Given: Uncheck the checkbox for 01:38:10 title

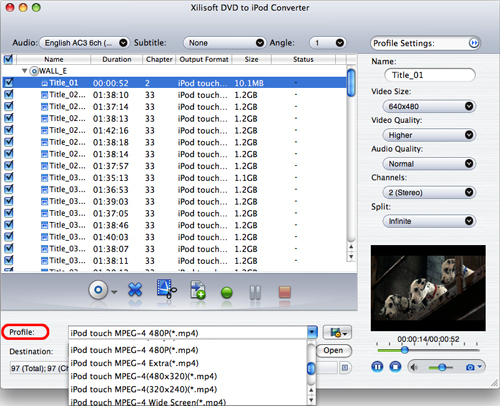Looking at the screenshot, I should pyautogui.click(x=9, y=94).
